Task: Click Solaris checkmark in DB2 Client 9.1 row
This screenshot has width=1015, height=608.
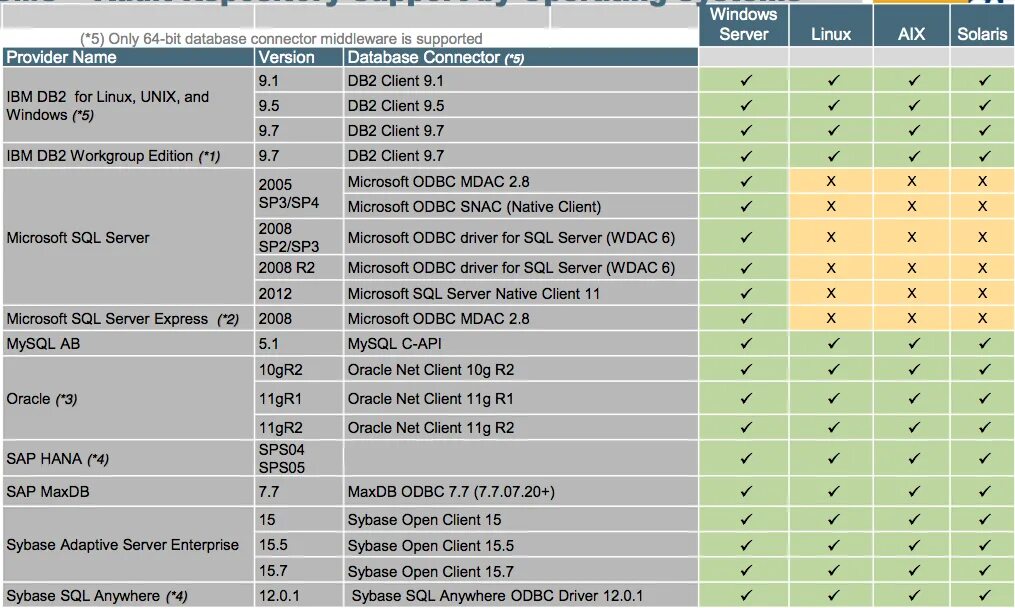Action: (x=985, y=80)
